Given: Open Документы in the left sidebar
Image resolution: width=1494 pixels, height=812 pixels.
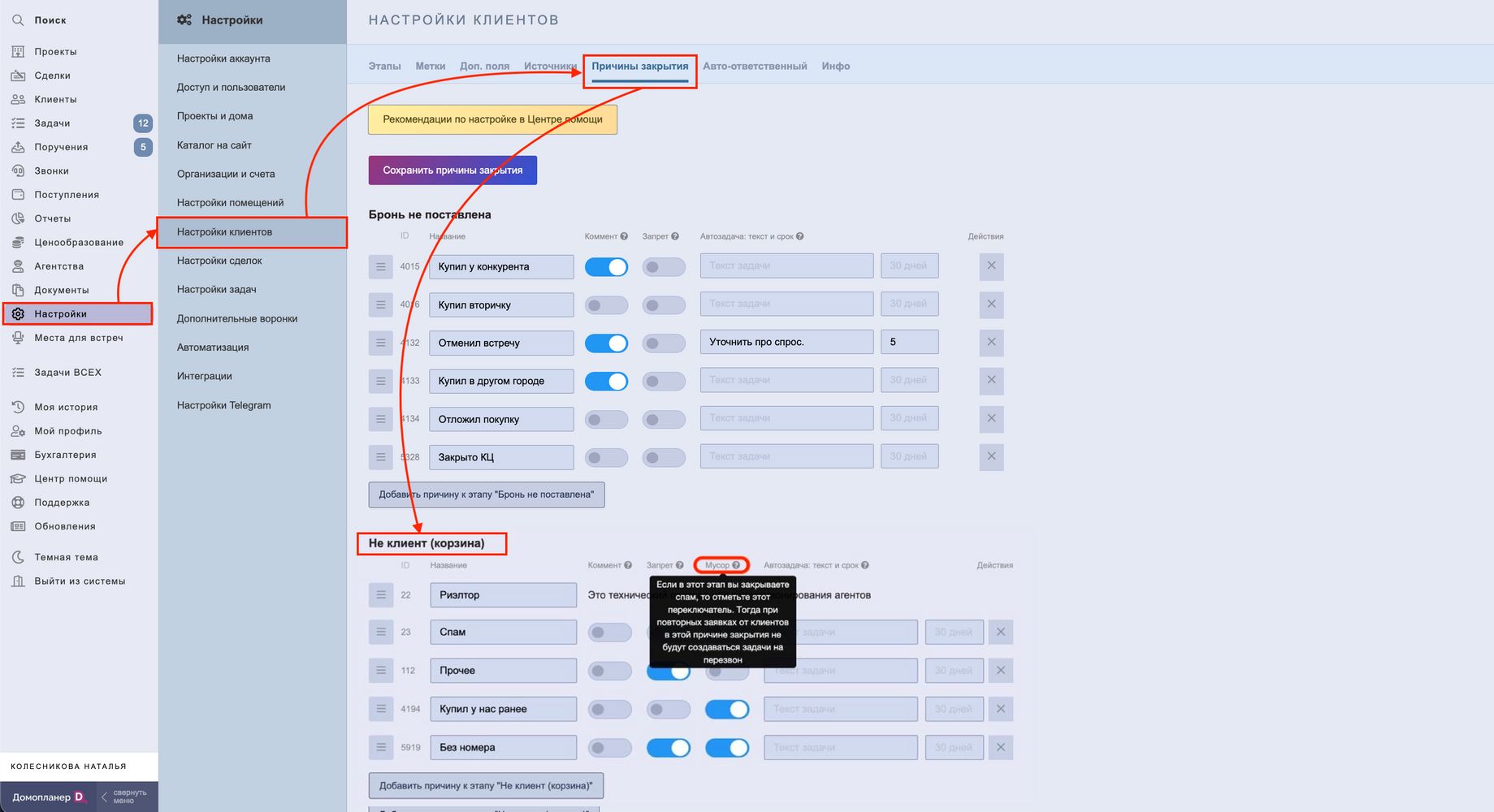Looking at the screenshot, I should point(62,290).
